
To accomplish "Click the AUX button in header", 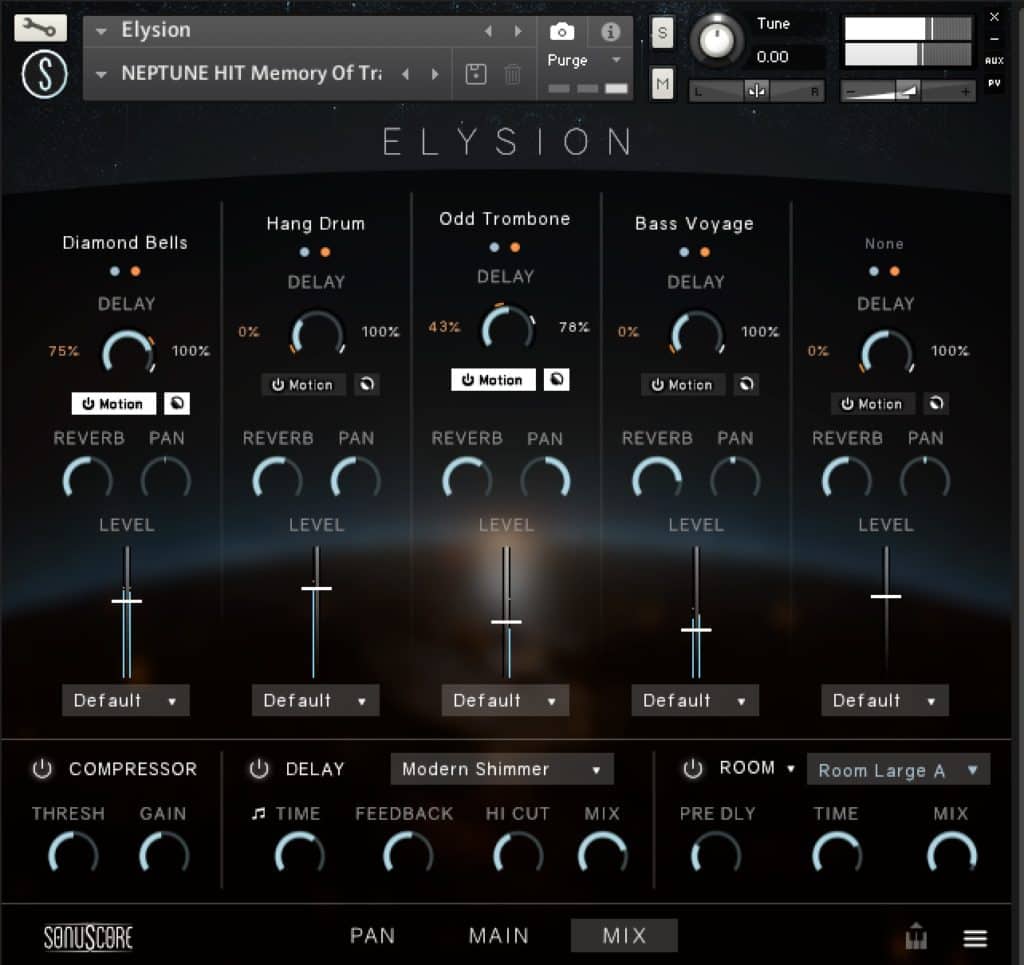I will pos(994,61).
